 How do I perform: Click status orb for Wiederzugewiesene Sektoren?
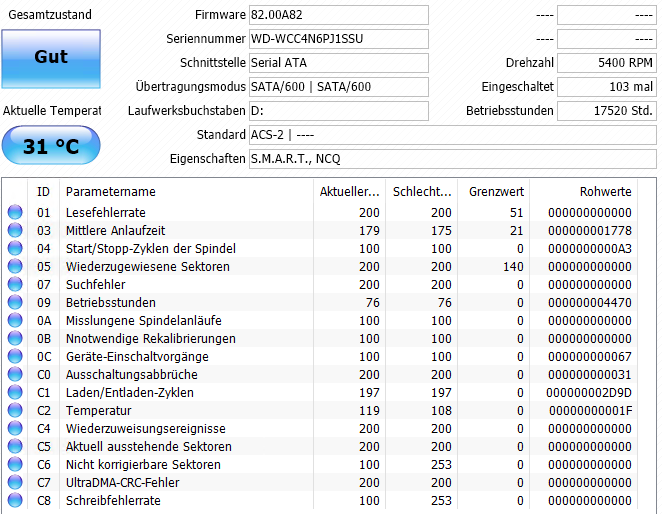[15, 266]
